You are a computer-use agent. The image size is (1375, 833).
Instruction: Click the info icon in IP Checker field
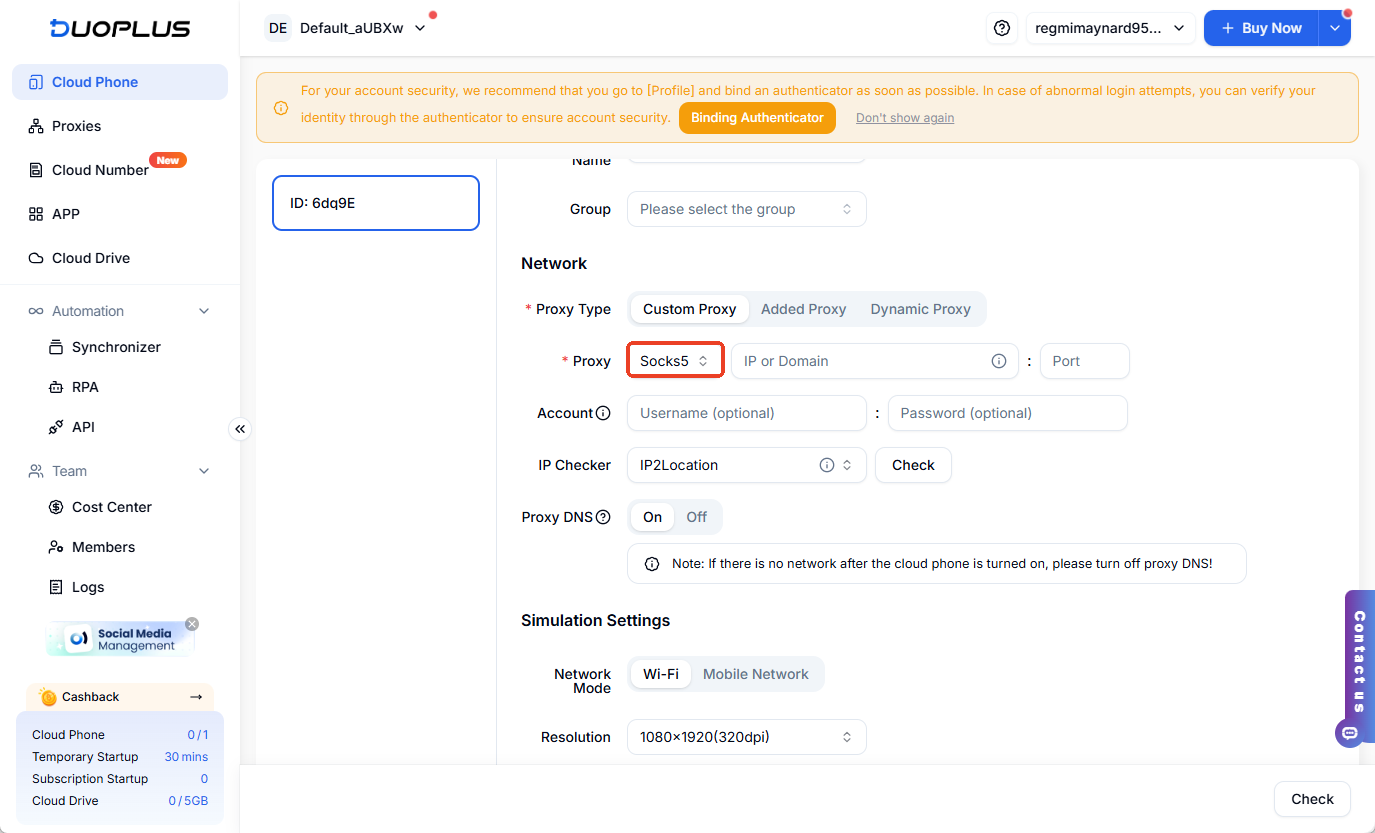[827, 465]
